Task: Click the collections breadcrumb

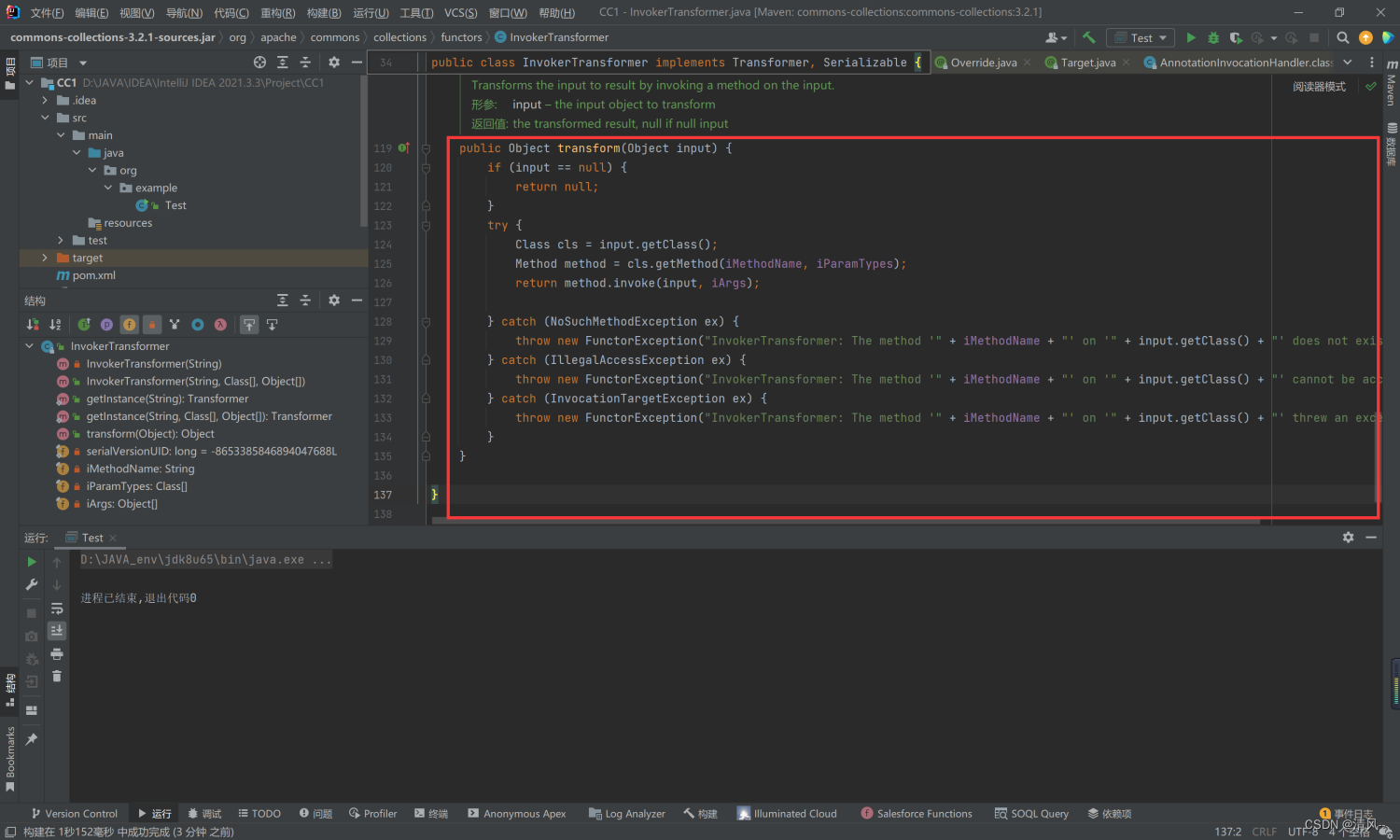Action: pyautogui.click(x=399, y=37)
